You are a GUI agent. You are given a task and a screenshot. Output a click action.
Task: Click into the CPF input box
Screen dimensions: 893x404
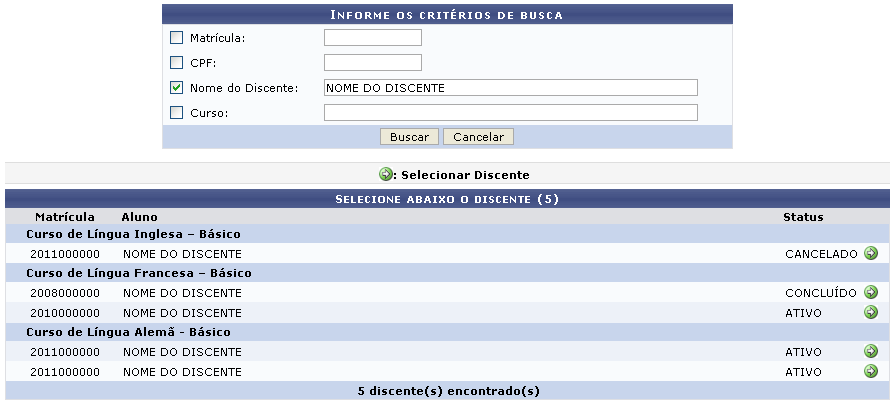point(372,63)
